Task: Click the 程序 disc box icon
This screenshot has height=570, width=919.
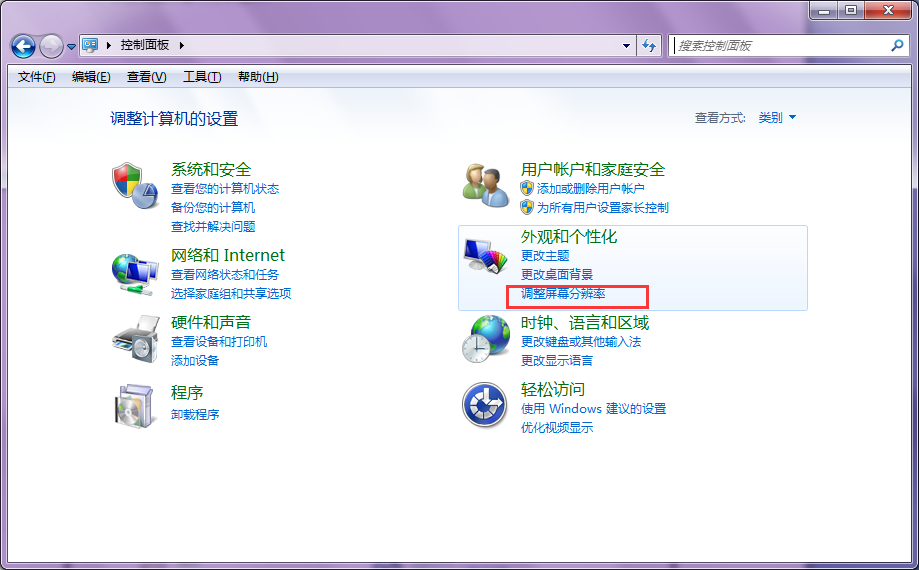Action: tap(135, 406)
